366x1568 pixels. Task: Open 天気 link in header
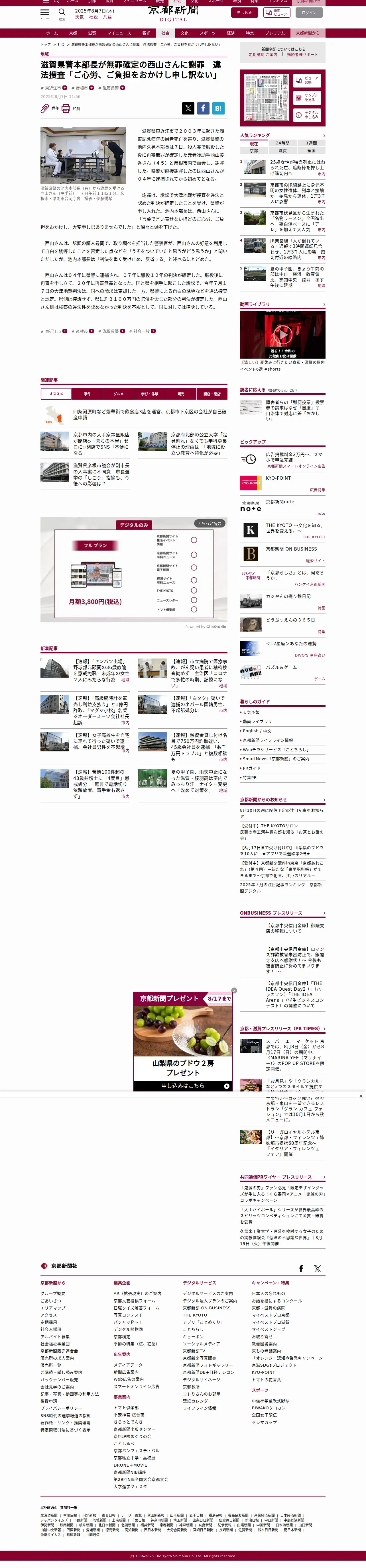tap(79, 17)
